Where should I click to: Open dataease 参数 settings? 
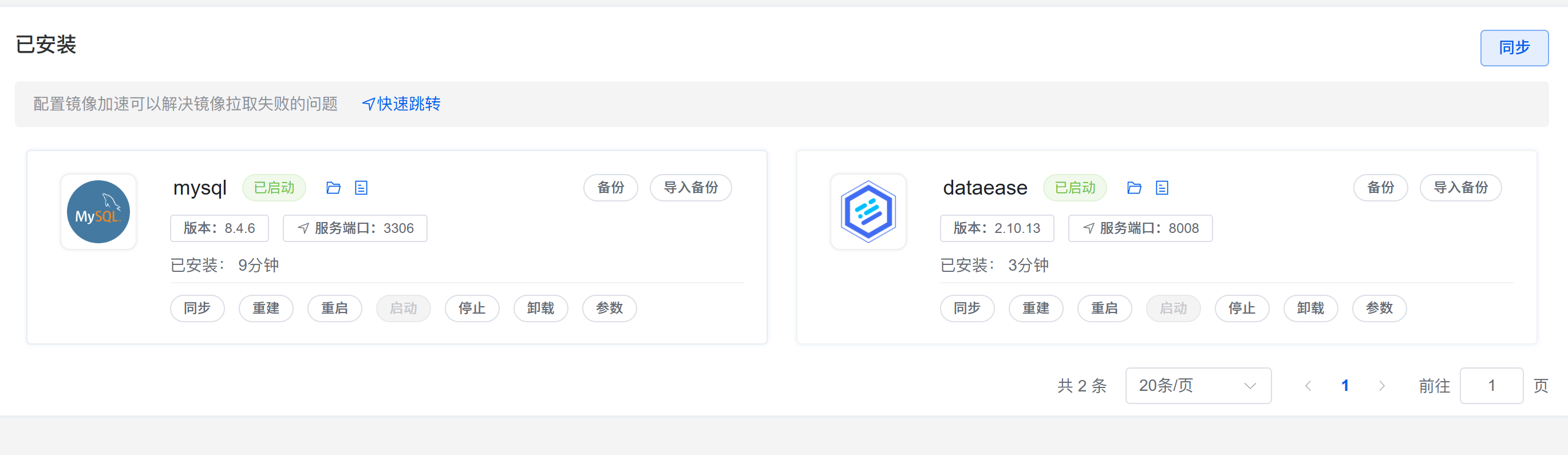click(x=1379, y=308)
